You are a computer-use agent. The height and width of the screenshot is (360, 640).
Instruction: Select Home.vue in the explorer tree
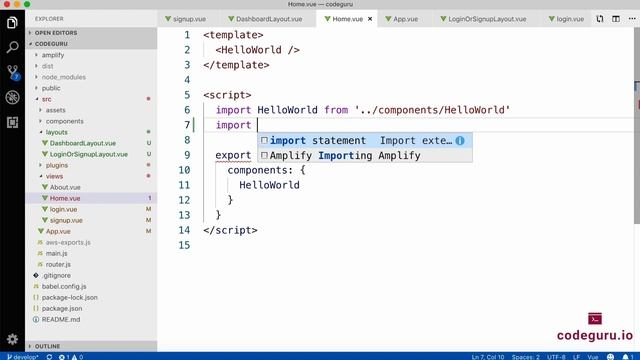[x=91, y=198]
